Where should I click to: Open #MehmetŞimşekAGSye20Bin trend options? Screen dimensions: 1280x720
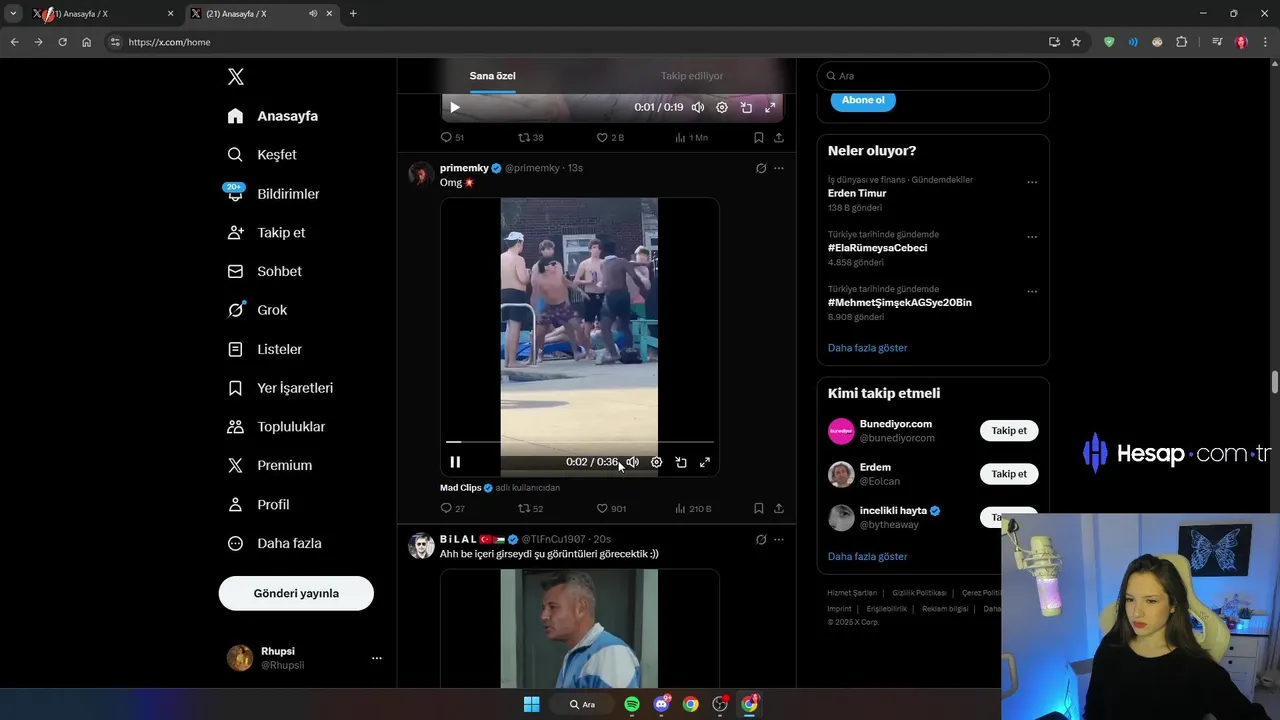(x=1032, y=292)
